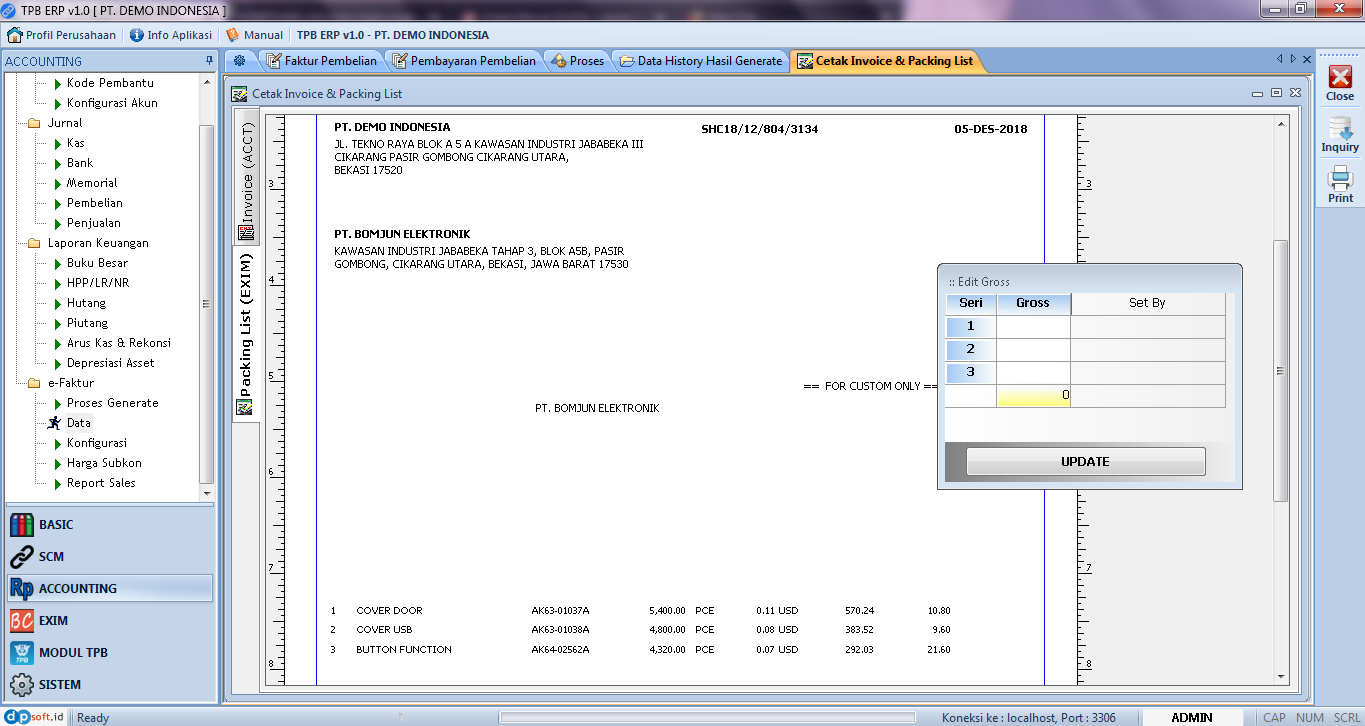The height and width of the screenshot is (726, 1365).
Task: Open the SISTEM settings module
Action: pos(59,685)
